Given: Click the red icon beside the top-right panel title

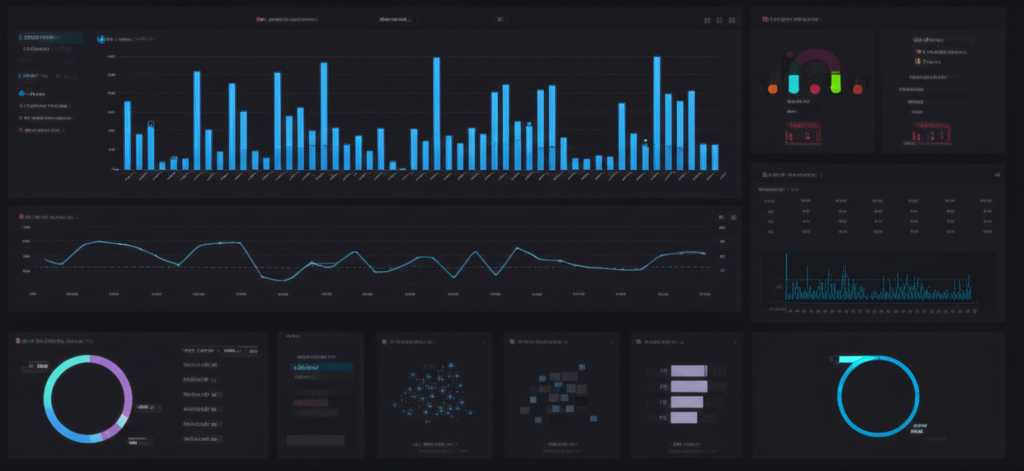Looking at the screenshot, I should tap(765, 19).
